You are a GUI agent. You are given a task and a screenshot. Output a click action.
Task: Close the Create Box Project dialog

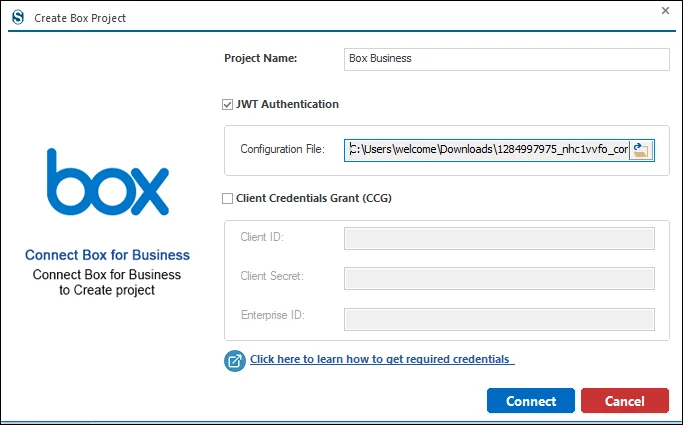point(665,10)
